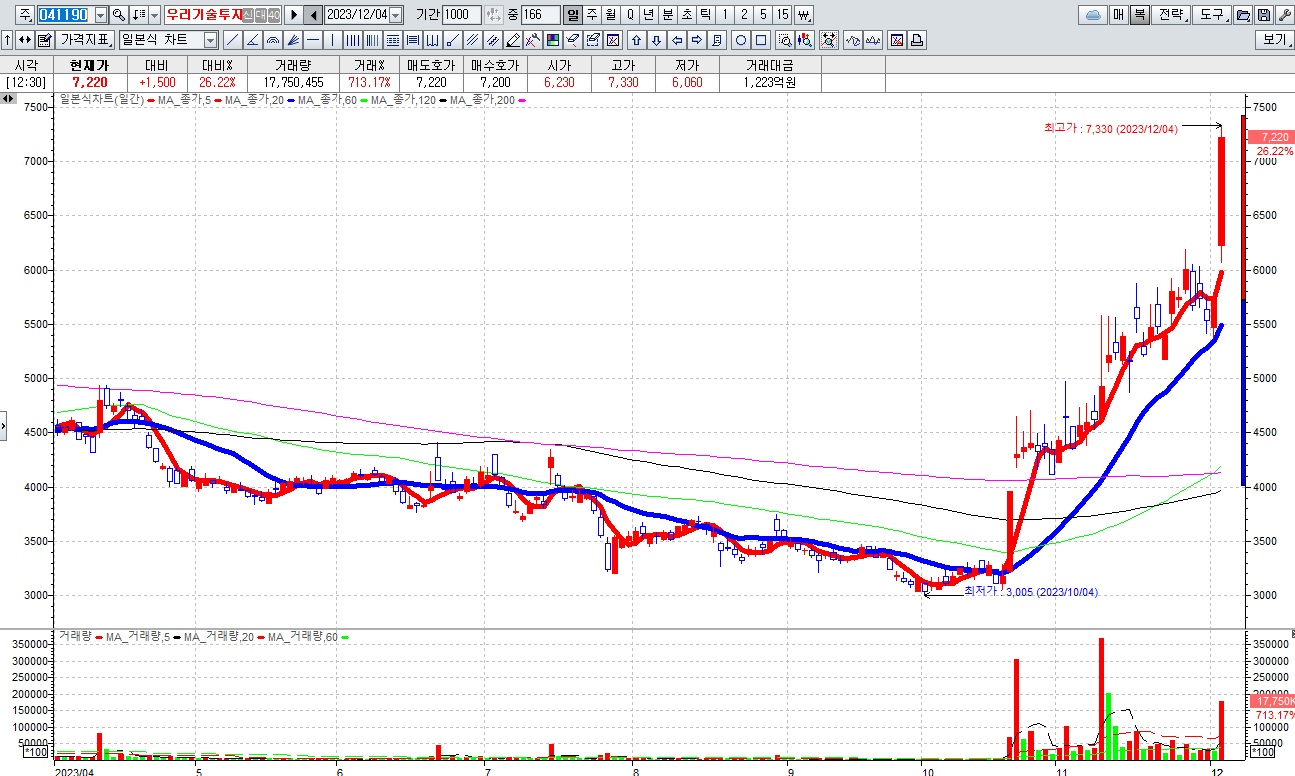Select the 15 interval button
The height and width of the screenshot is (776, 1295).
tap(782, 15)
